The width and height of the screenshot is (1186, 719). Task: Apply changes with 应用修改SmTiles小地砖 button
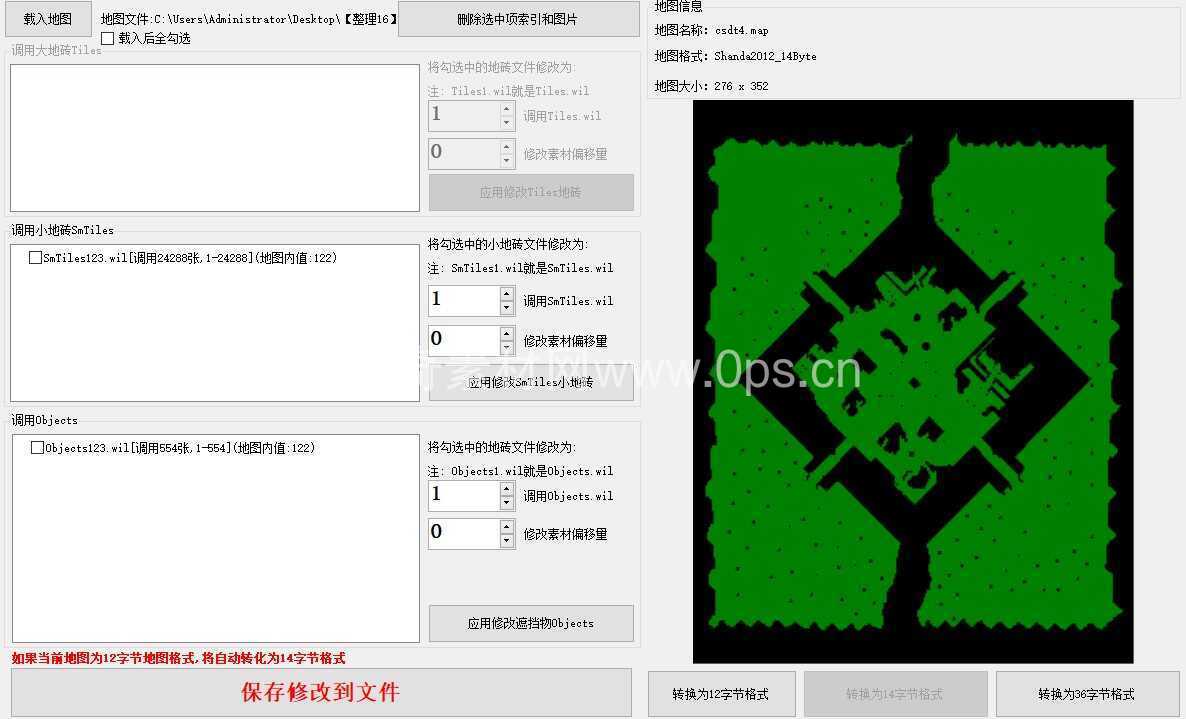pyautogui.click(x=531, y=383)
